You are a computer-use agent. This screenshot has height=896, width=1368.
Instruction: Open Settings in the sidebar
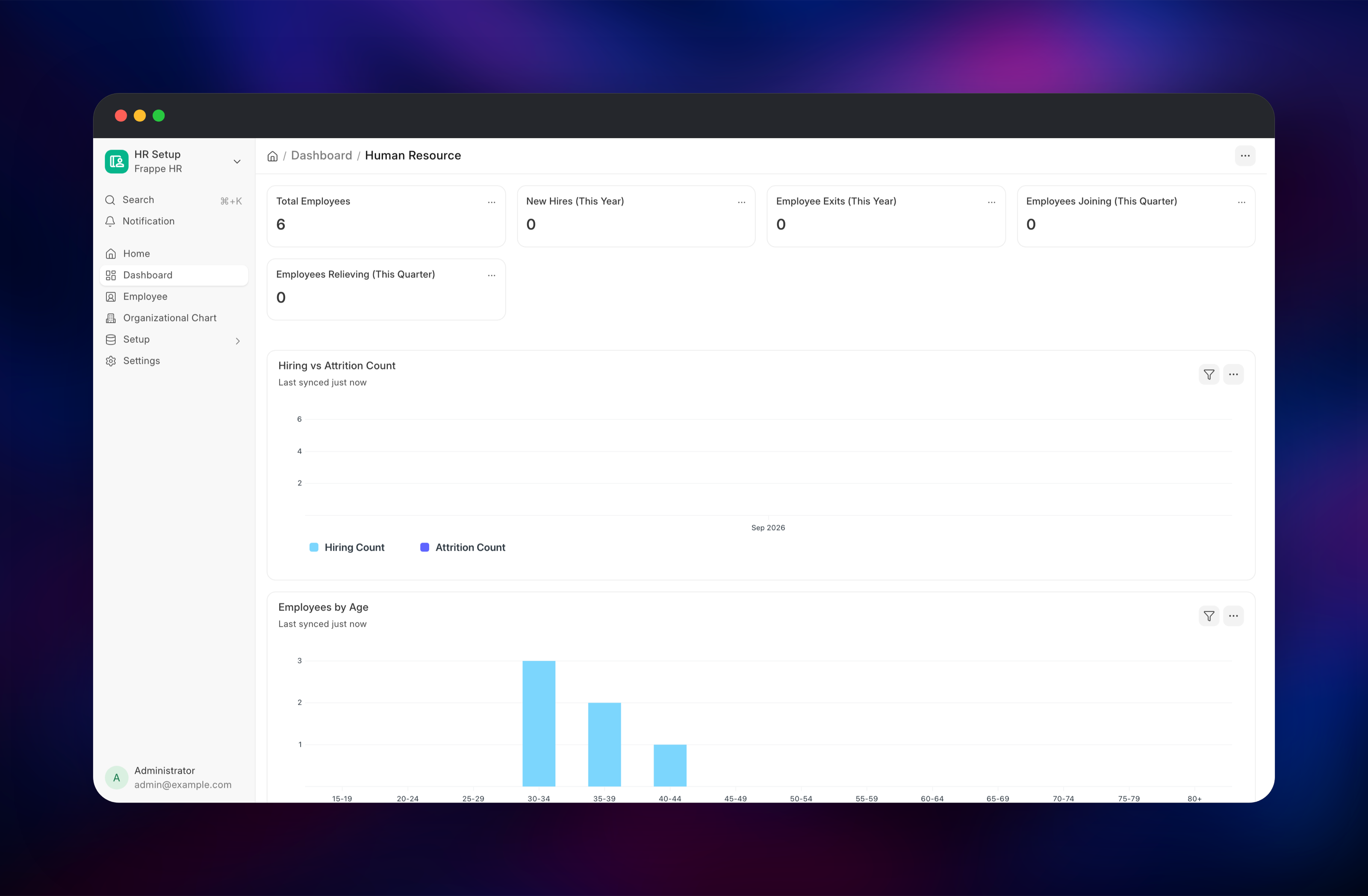pyautogui.click(x=174, y=361)
